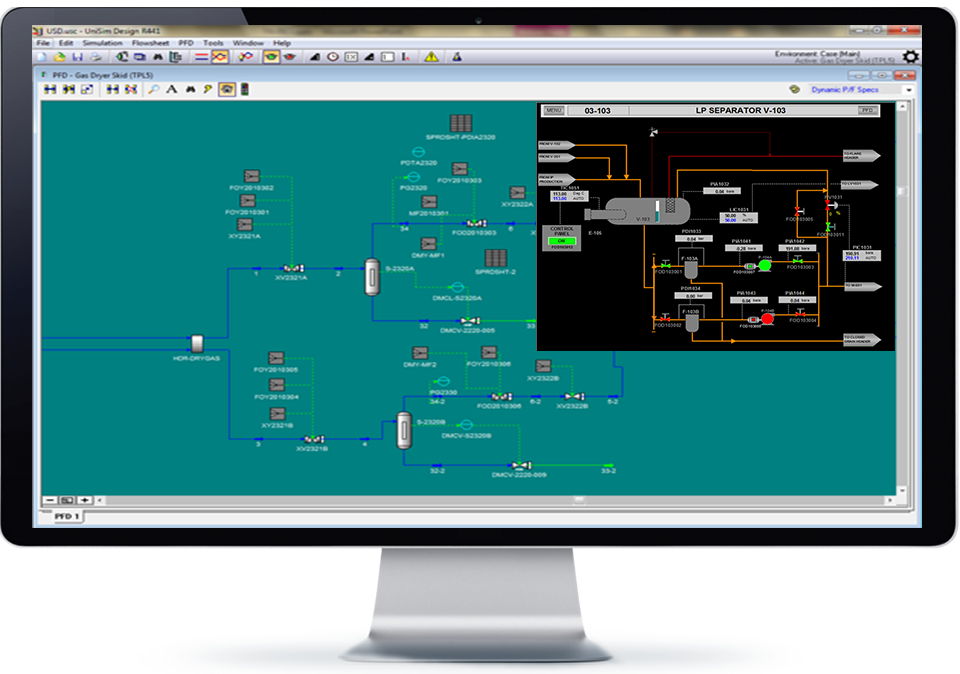Screen dimensions: 960x674
Task: Open the Simulation menu
Action: point(101,44)
